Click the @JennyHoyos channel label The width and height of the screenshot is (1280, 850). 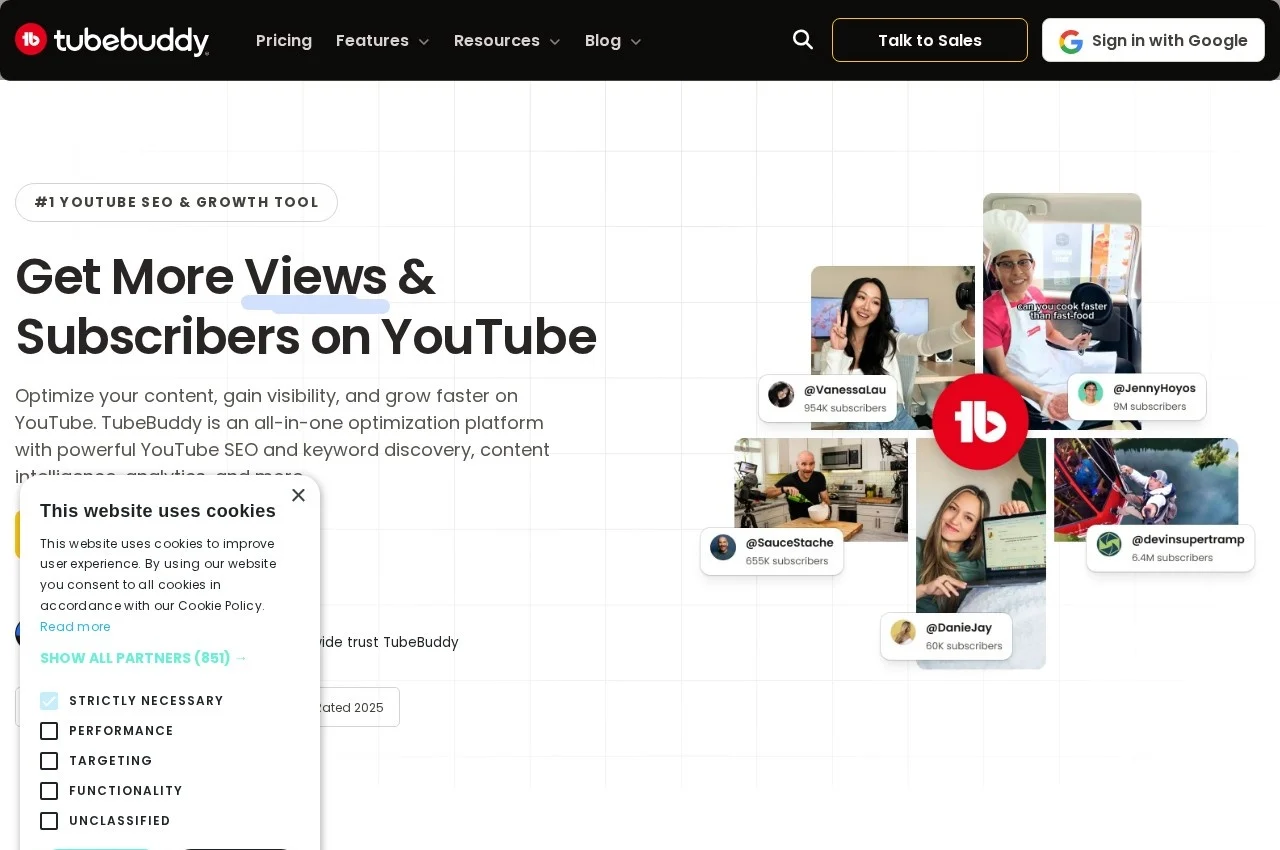(1154, 388)
